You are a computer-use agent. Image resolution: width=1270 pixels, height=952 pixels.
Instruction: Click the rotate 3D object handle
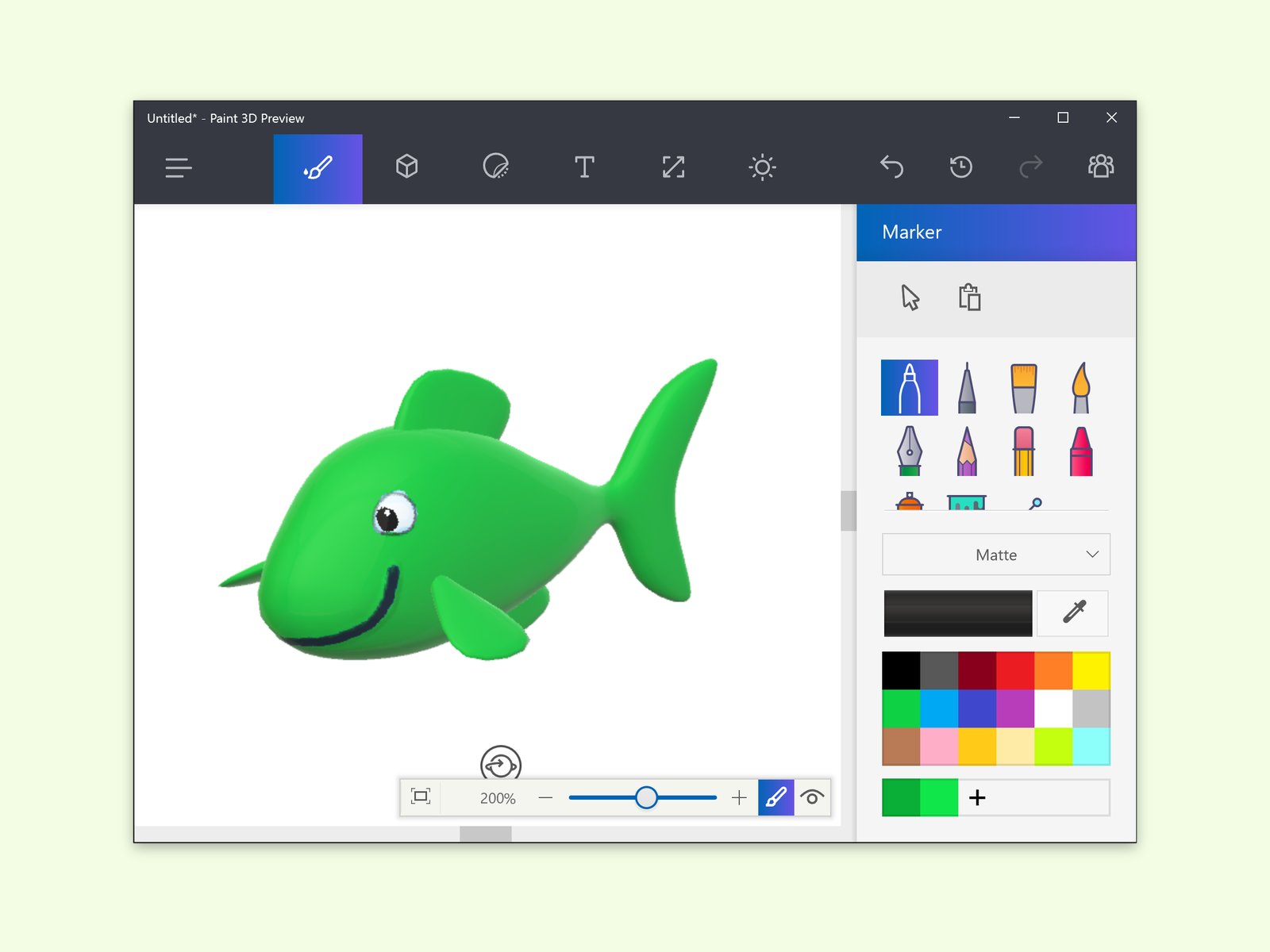[501, 763]
